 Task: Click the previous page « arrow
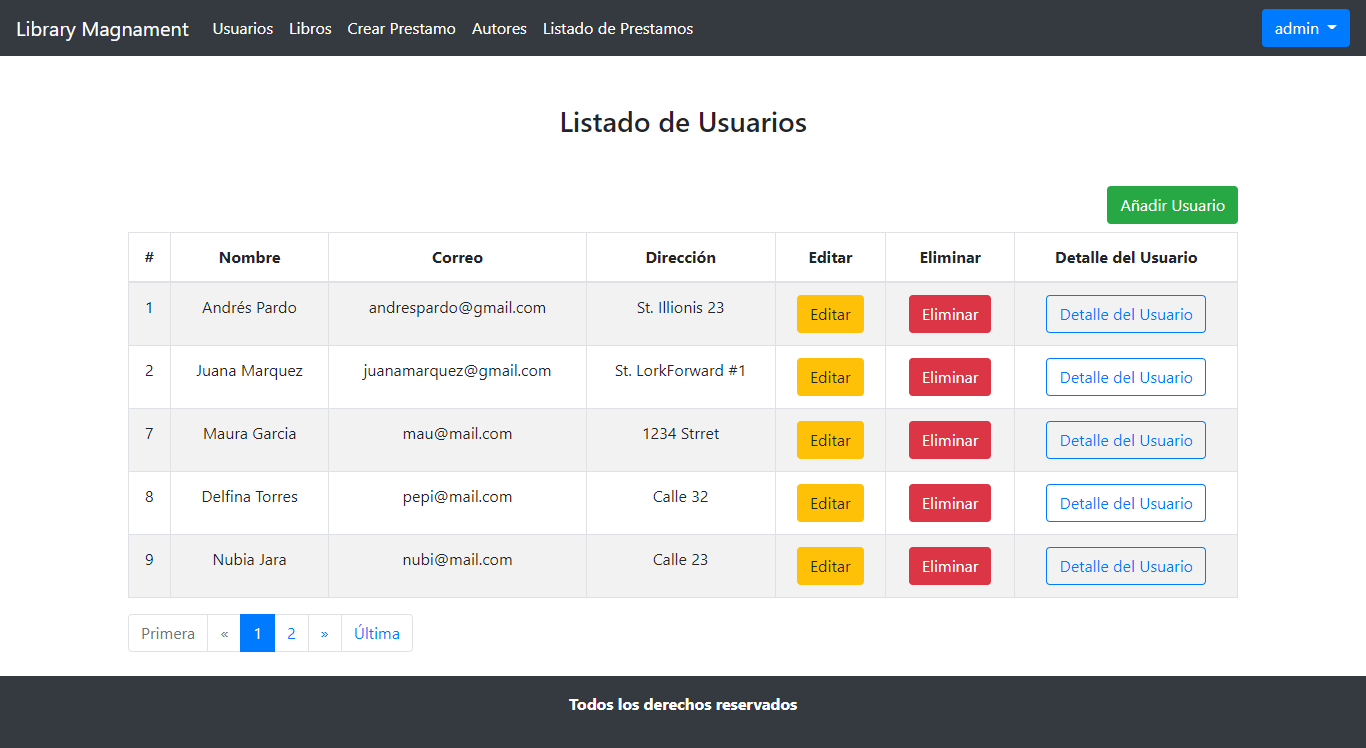(224, 633)
